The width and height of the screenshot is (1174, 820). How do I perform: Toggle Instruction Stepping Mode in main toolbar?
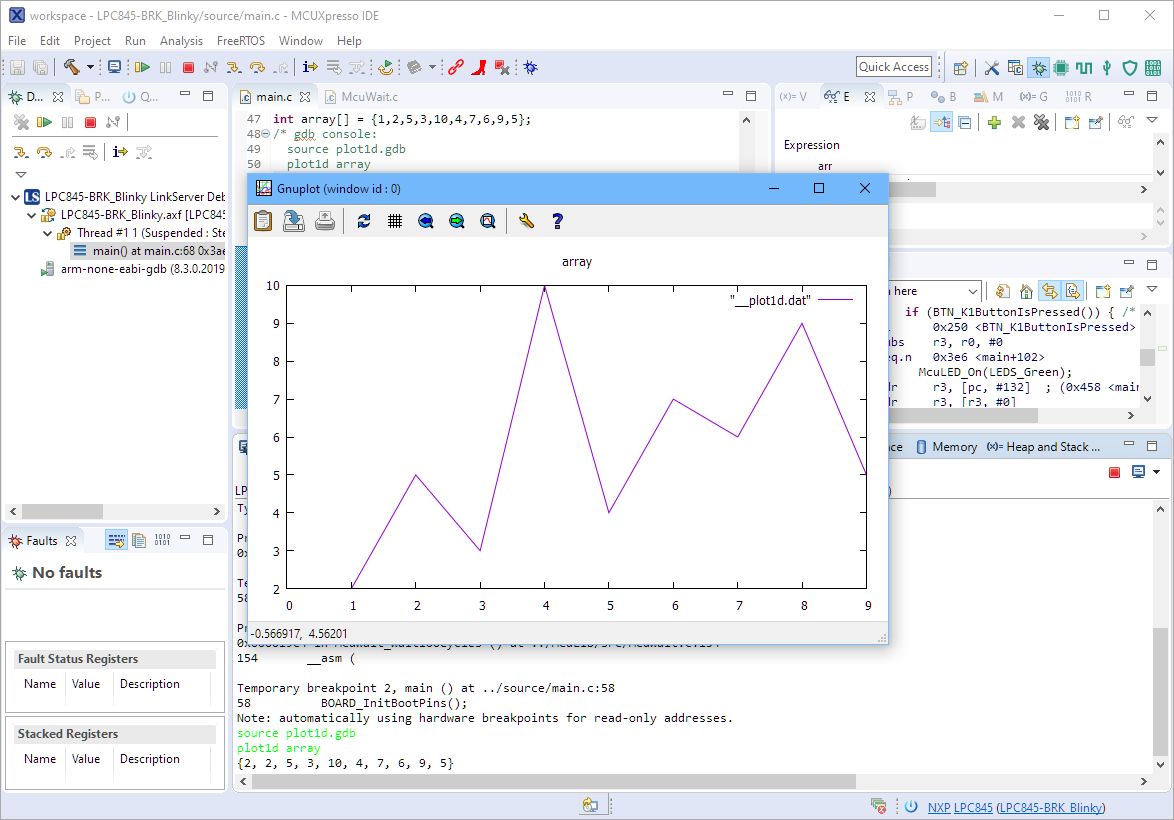coord(309,67)
